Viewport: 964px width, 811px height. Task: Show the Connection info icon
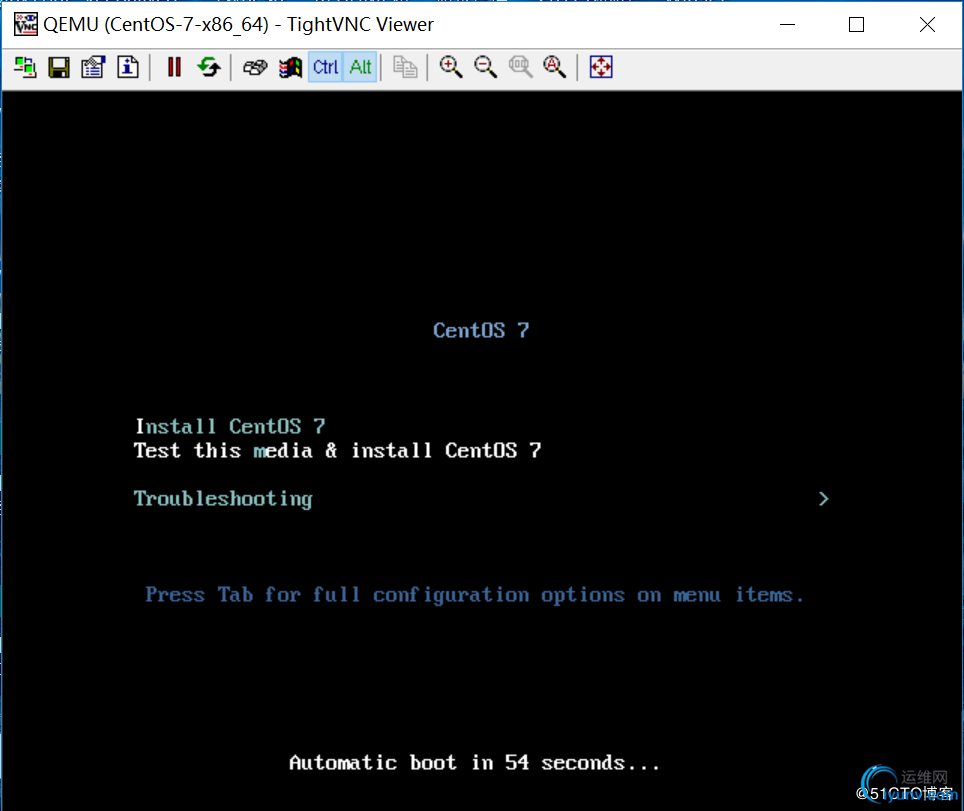point(128,67)
